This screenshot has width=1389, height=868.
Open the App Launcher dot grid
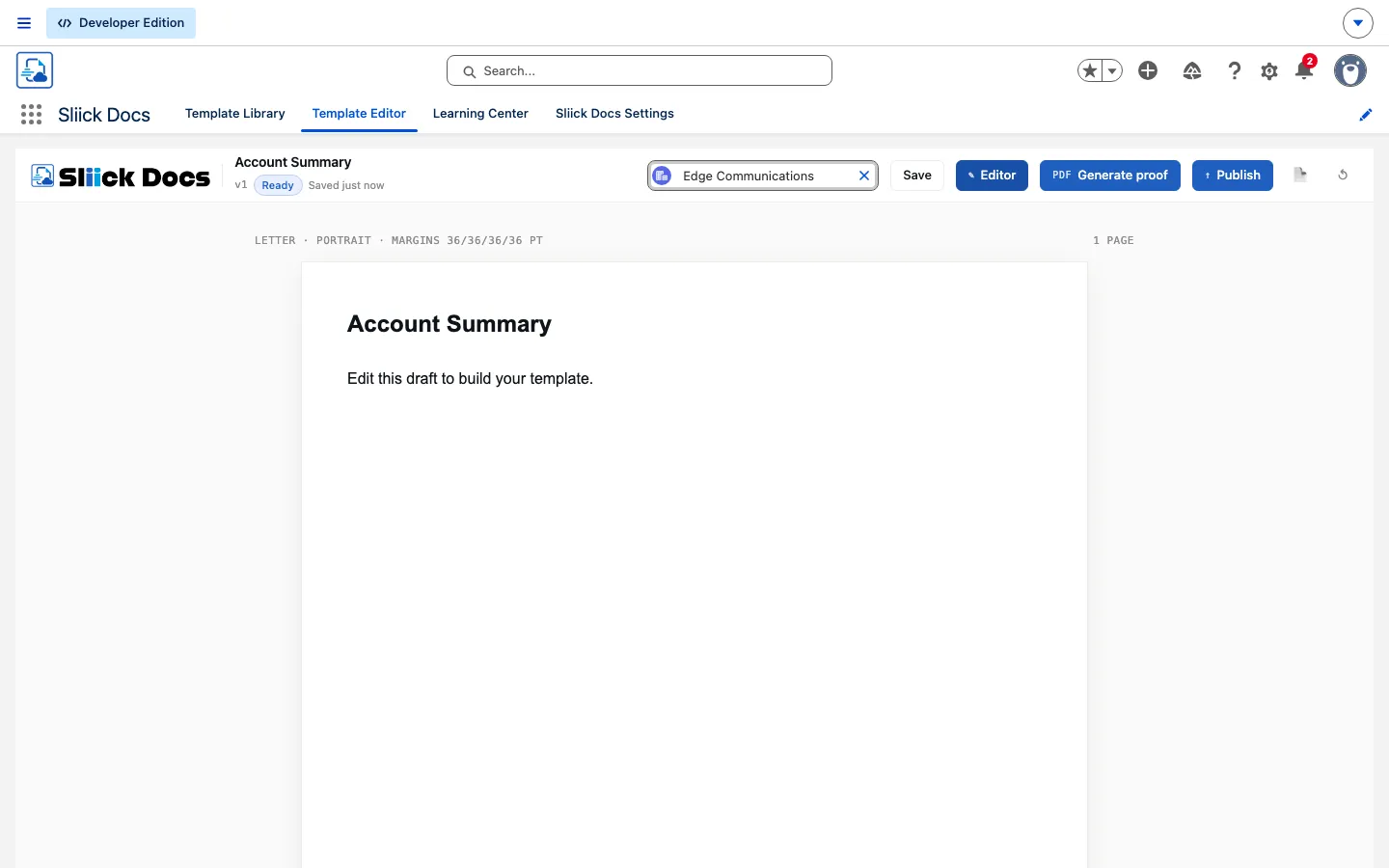tap(31, 115)
